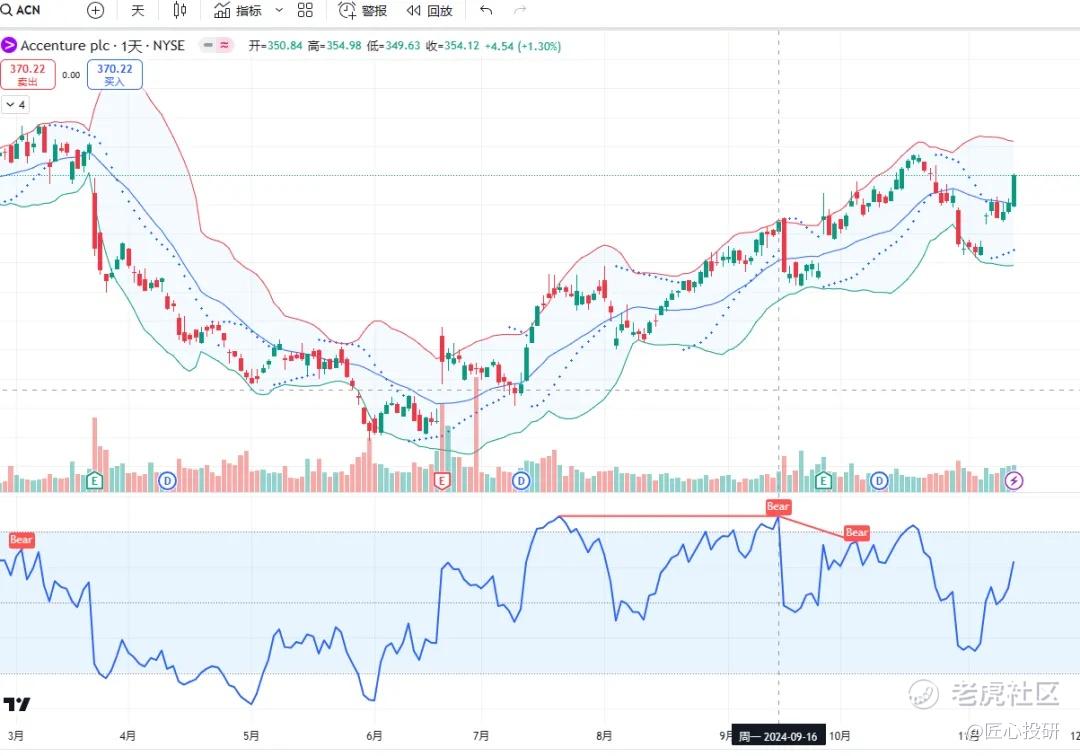This screenshot has height=756, width=1080.
Task: Redo the chart action
Action: pos(521,10)
